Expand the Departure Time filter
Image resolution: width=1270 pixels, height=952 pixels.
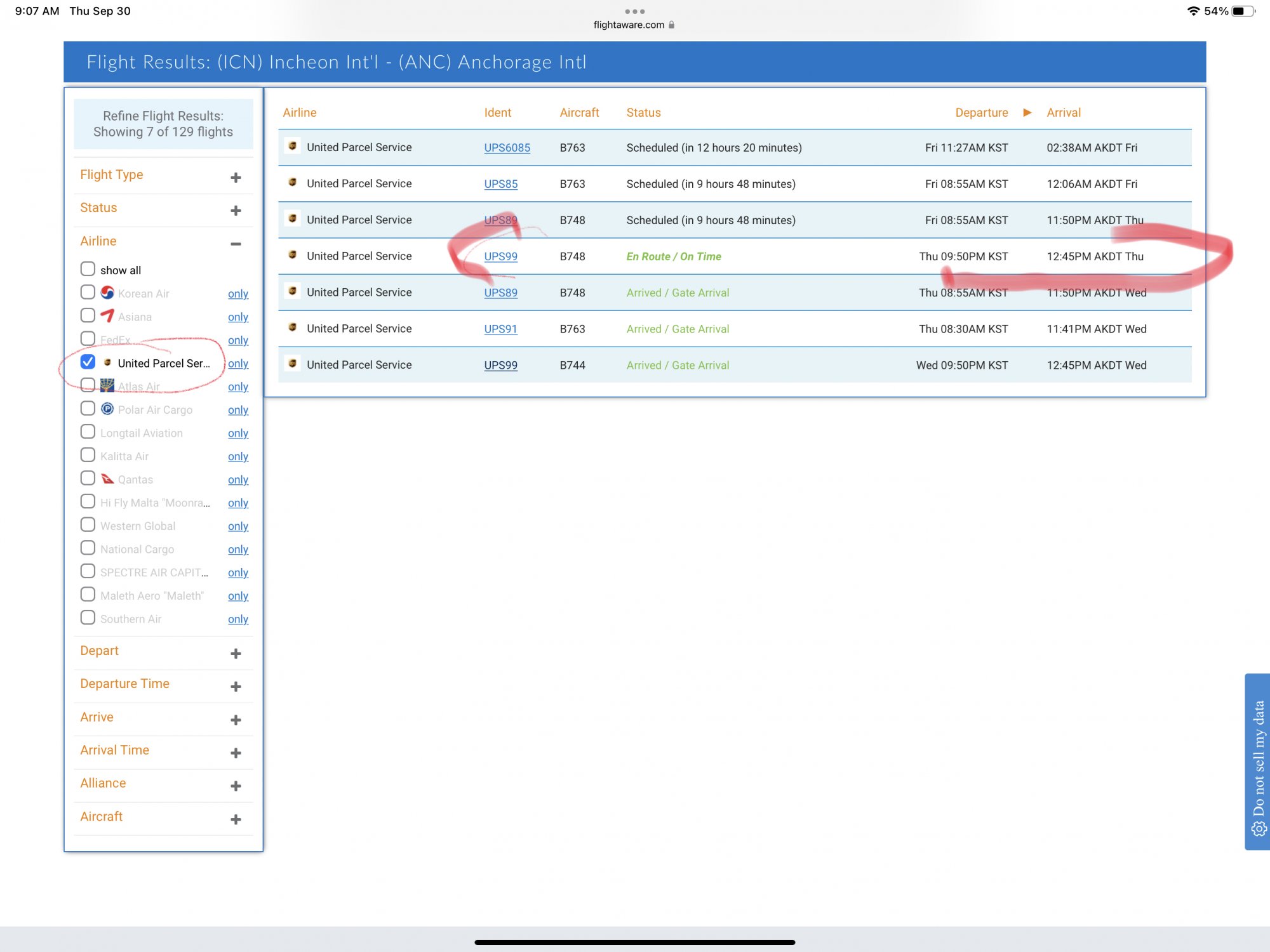236,687
